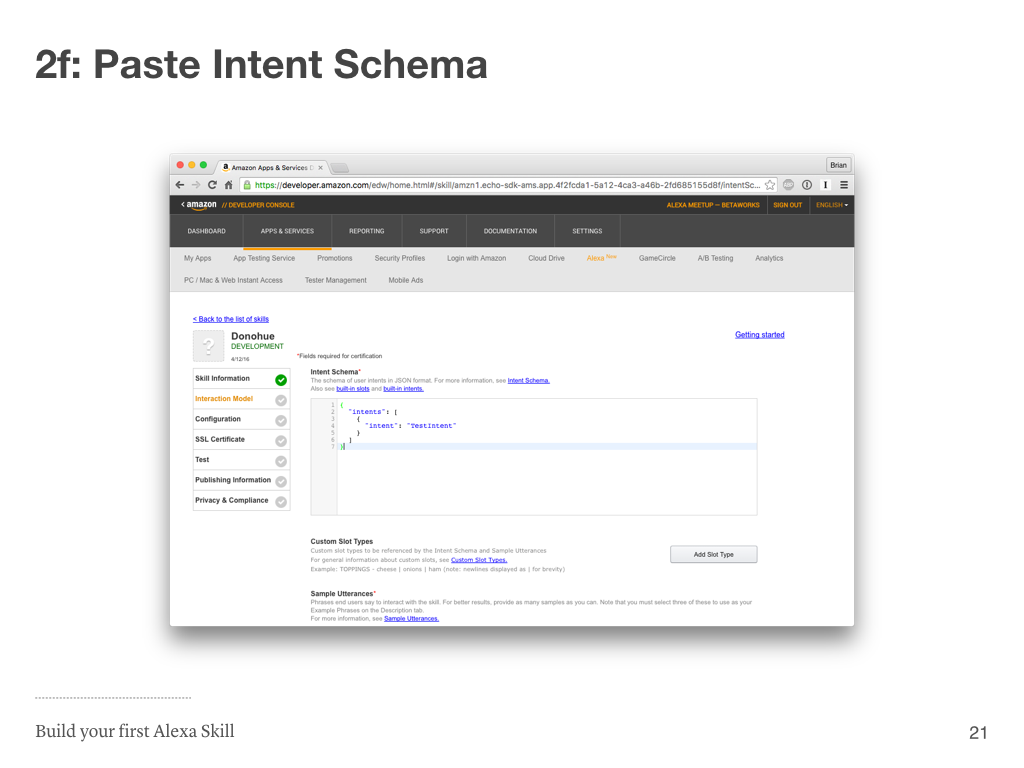Viewport: 1024px width, 768px height.
Task: Select Login with Amazon submenu item
Action: 476,259
